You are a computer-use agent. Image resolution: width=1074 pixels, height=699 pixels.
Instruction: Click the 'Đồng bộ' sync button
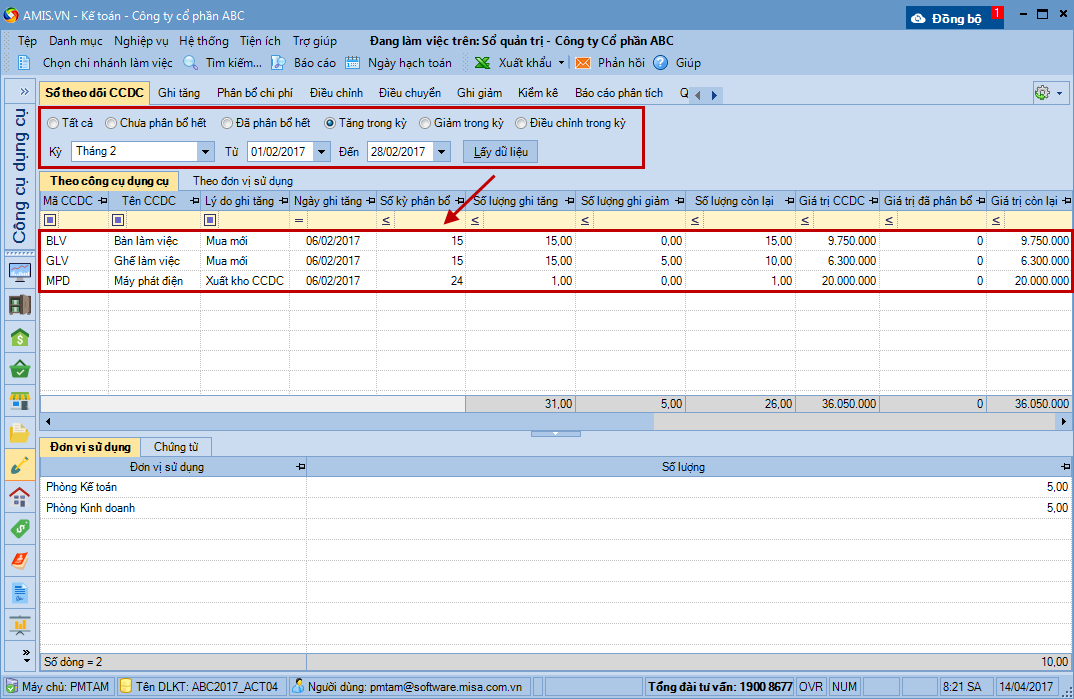pos(955,18)
